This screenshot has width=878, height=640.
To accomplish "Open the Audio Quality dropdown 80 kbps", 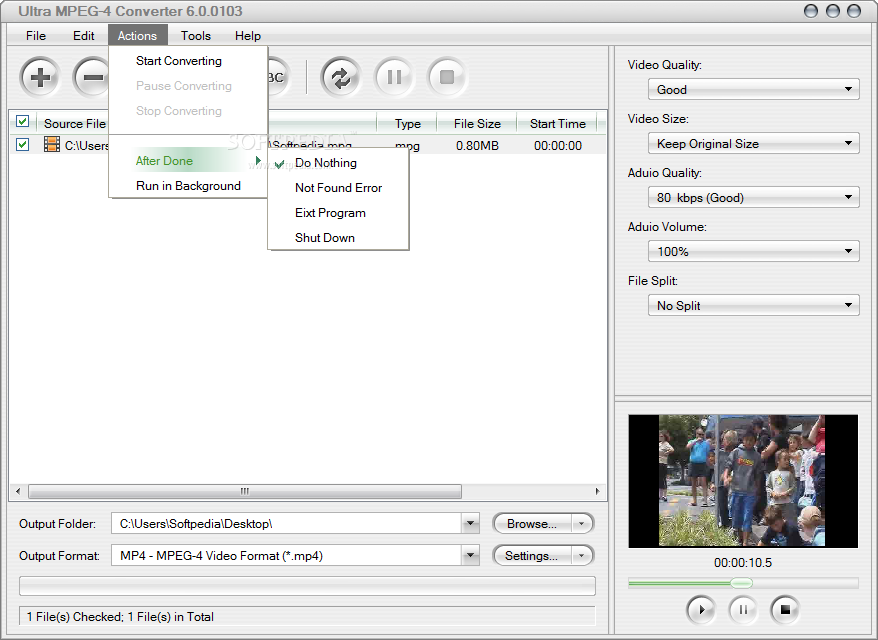I will pos(754,197).
